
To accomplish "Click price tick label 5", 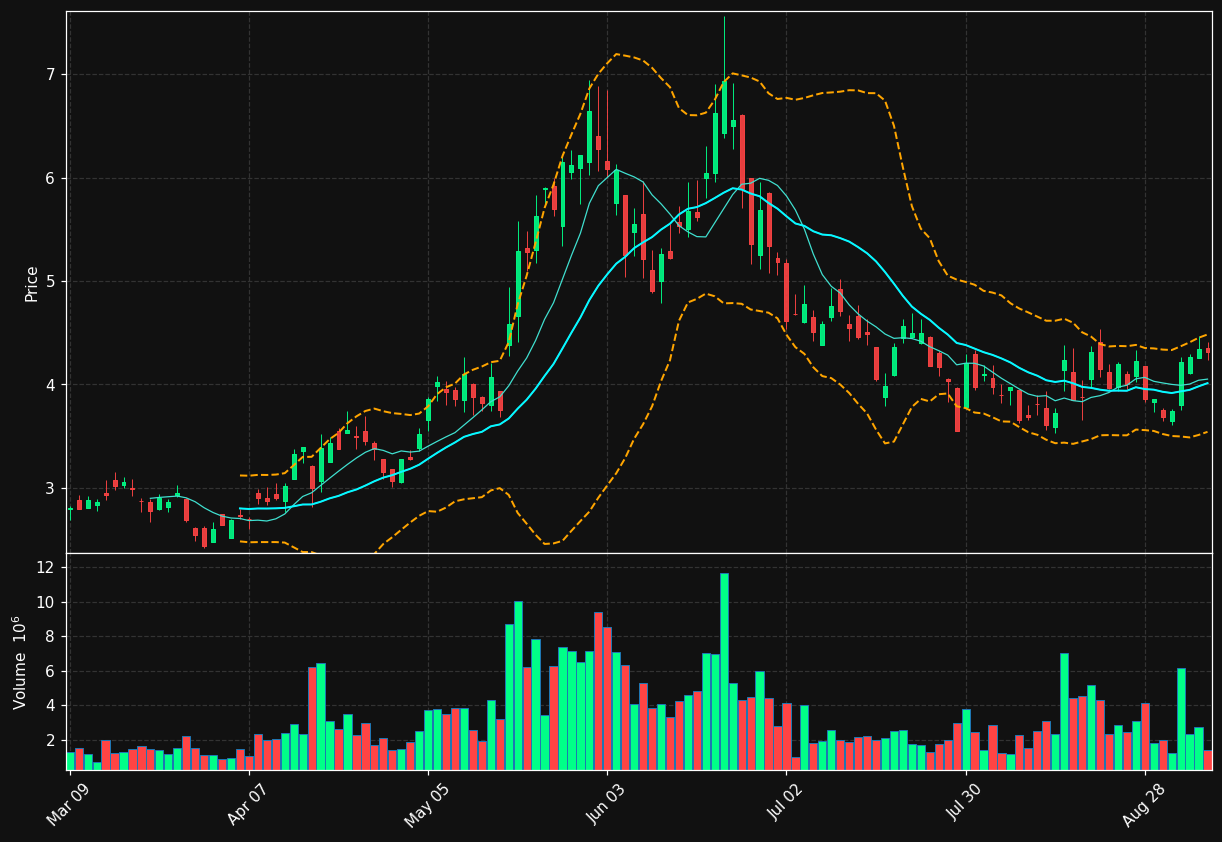I will click(51, 282).
